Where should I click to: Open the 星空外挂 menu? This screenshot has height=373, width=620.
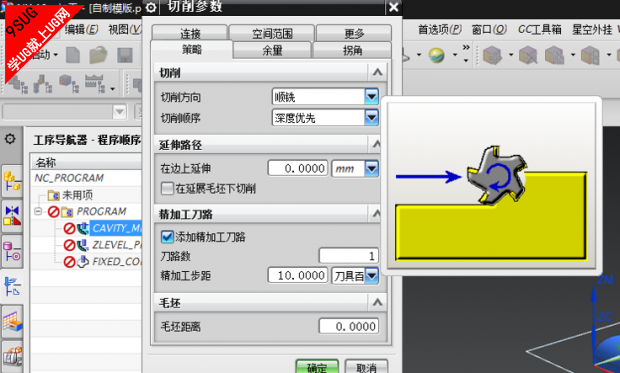[x=592, y=29]
